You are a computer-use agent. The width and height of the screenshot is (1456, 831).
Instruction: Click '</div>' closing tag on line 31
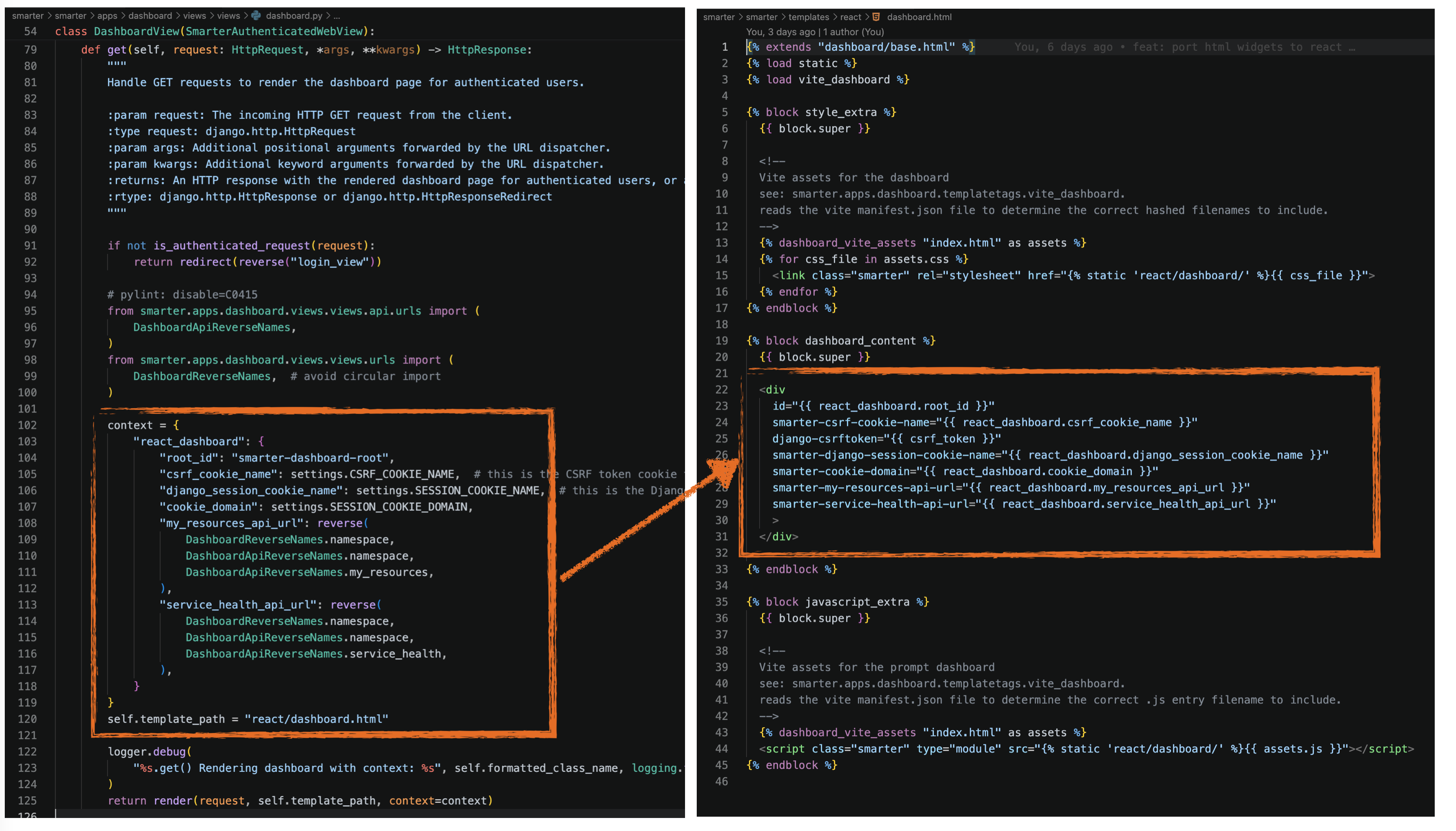click(778, 537)
